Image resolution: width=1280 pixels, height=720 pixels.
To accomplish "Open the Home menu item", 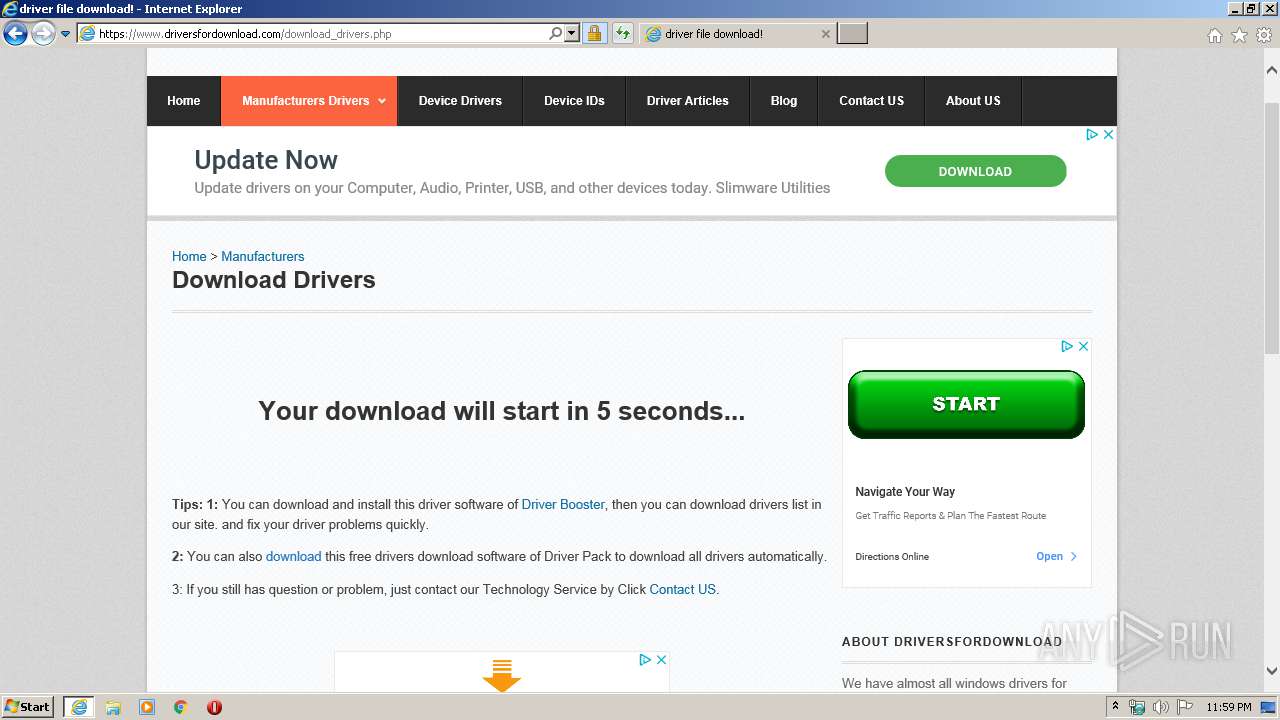I will tap(183, 101).
